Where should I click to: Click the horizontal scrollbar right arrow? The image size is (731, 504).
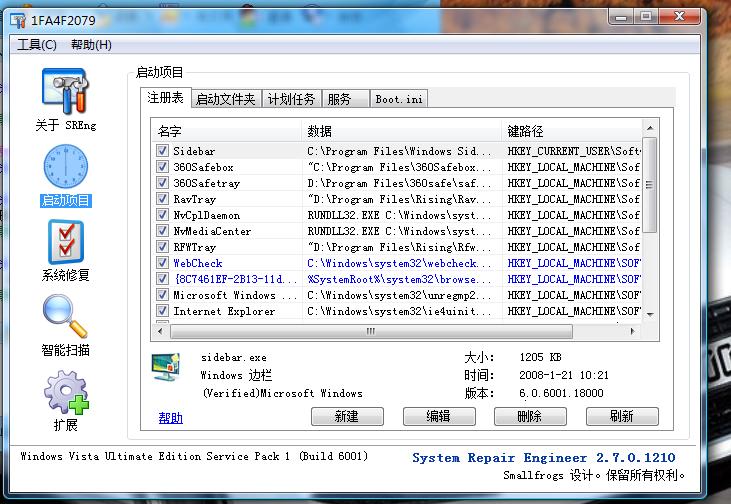pyautogui.click(x=633, y=331)
